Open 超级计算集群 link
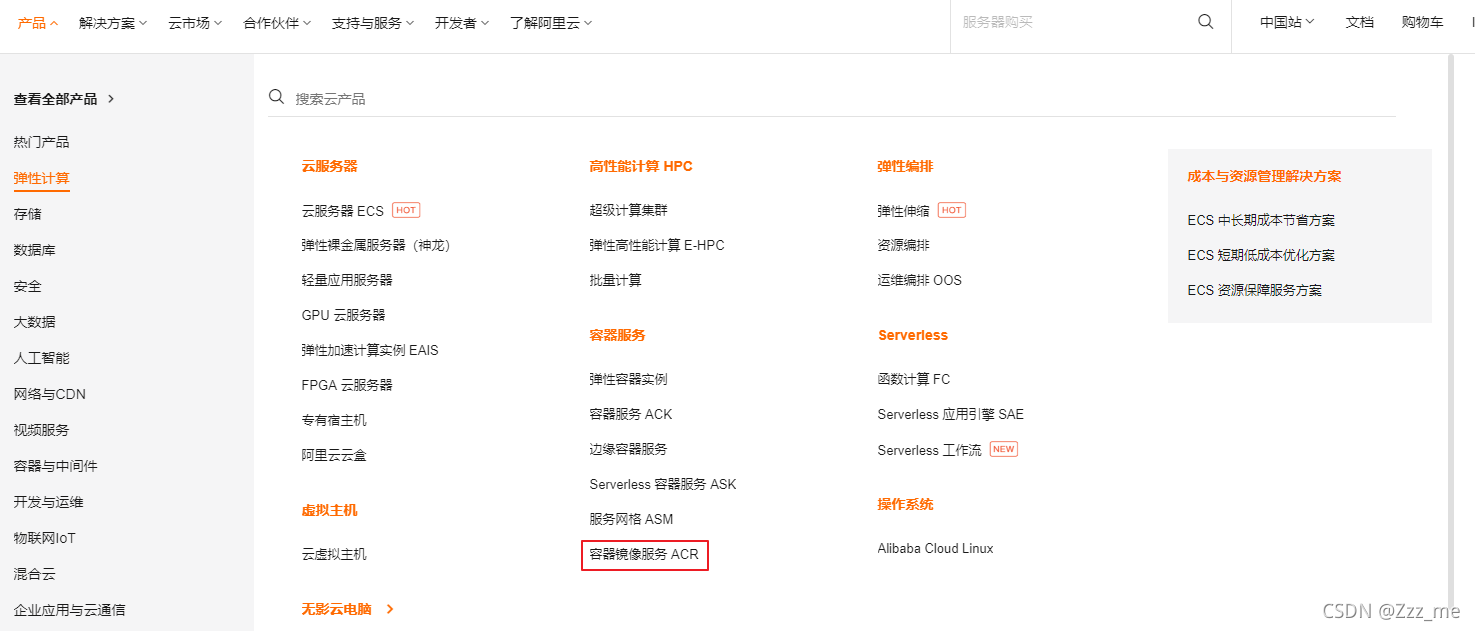Screen dimensions: 1475x631 click(628, 210)
